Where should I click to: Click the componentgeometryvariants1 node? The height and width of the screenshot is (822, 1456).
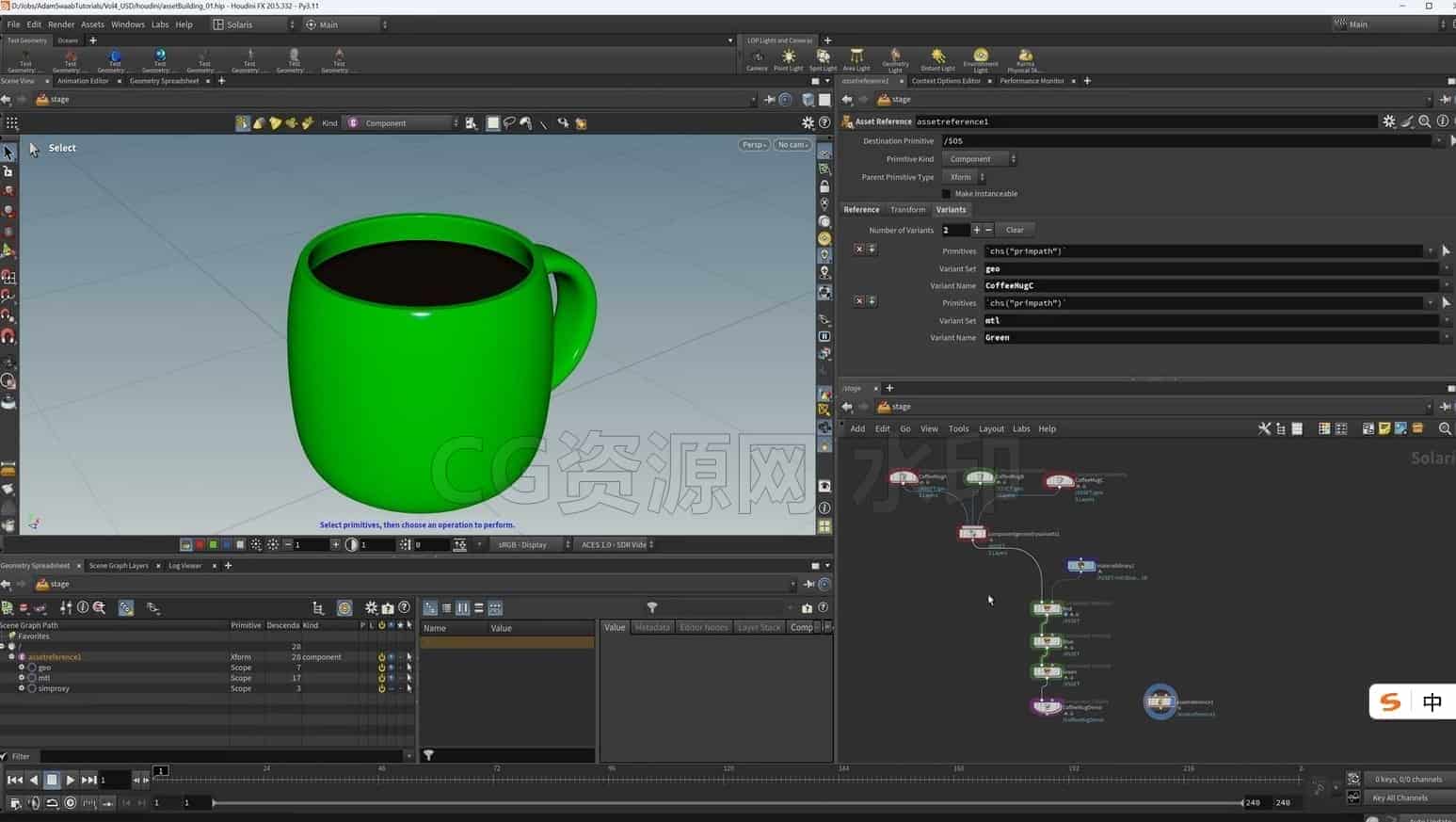coord(972,533)
